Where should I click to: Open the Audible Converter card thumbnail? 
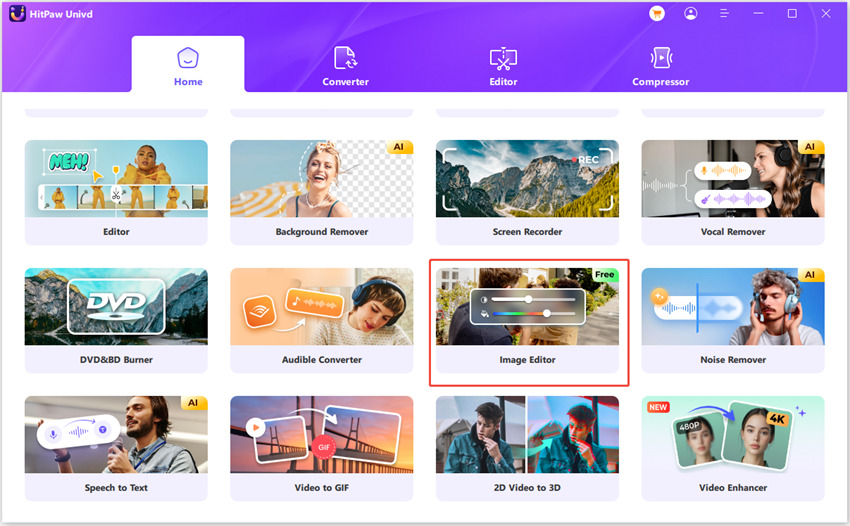321,306
